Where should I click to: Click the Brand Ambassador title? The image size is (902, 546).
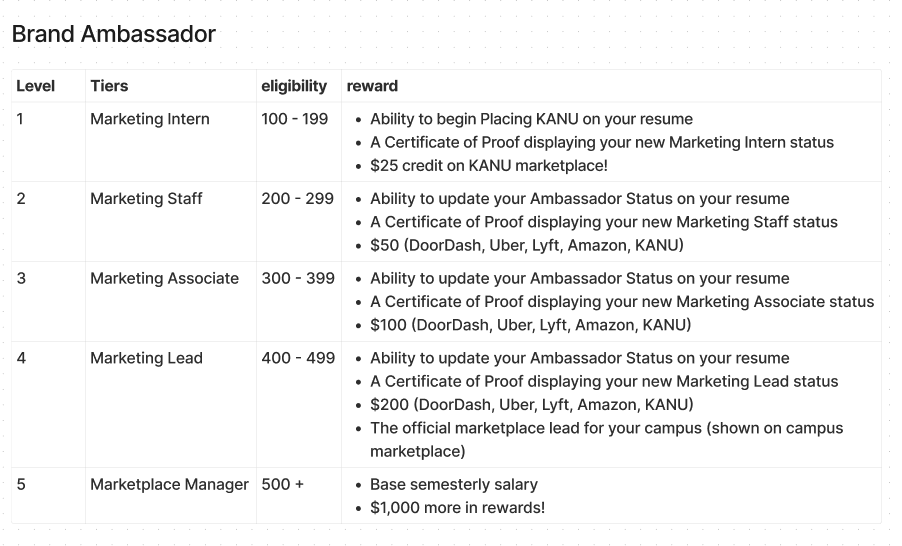(x=114, y=34)
